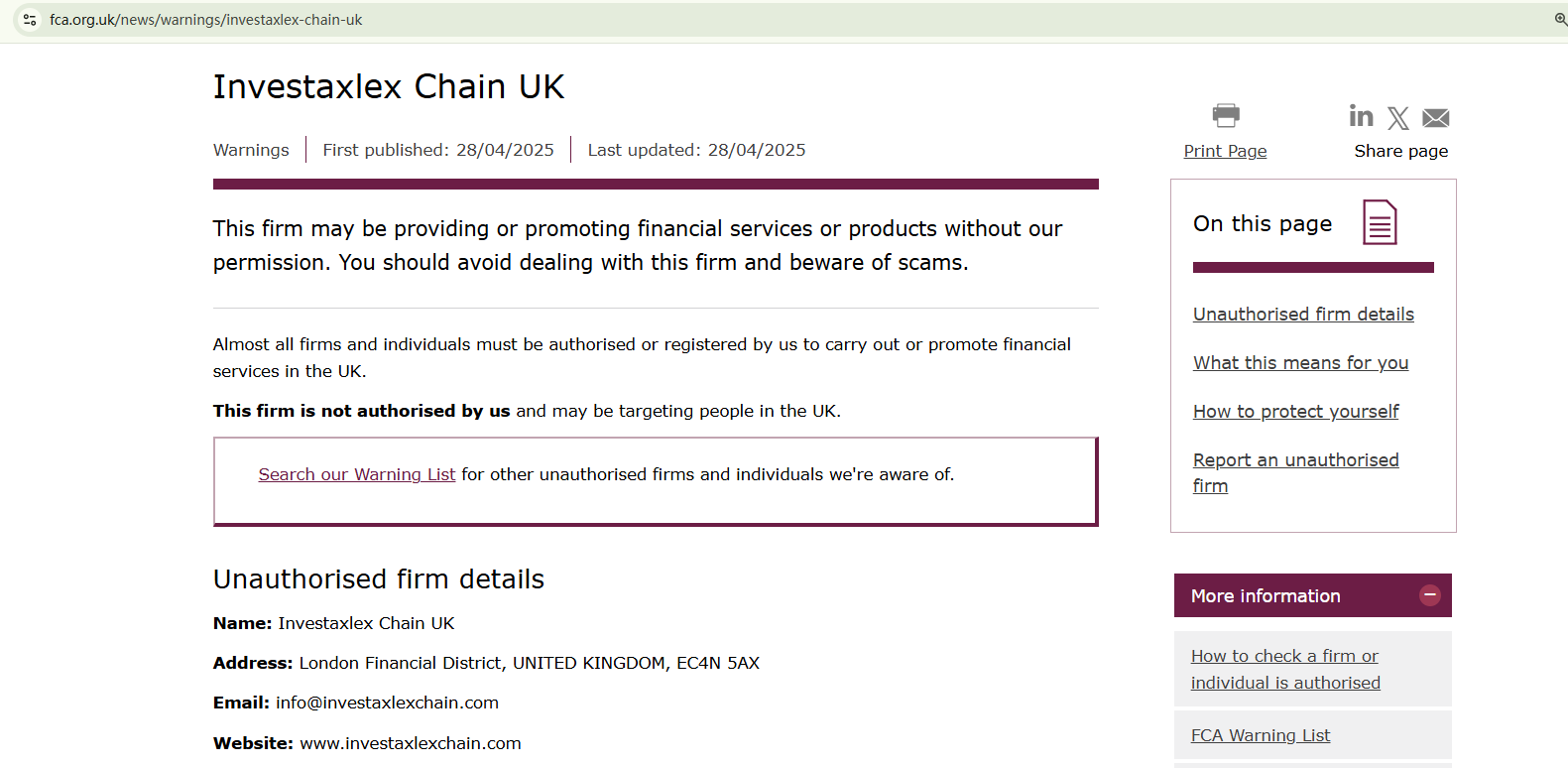Image resolution: width=1568 pixels, height=768 pixels.
Task: Open Search our Warning List link
Action: pyautogui.click(x=357, y=474)
